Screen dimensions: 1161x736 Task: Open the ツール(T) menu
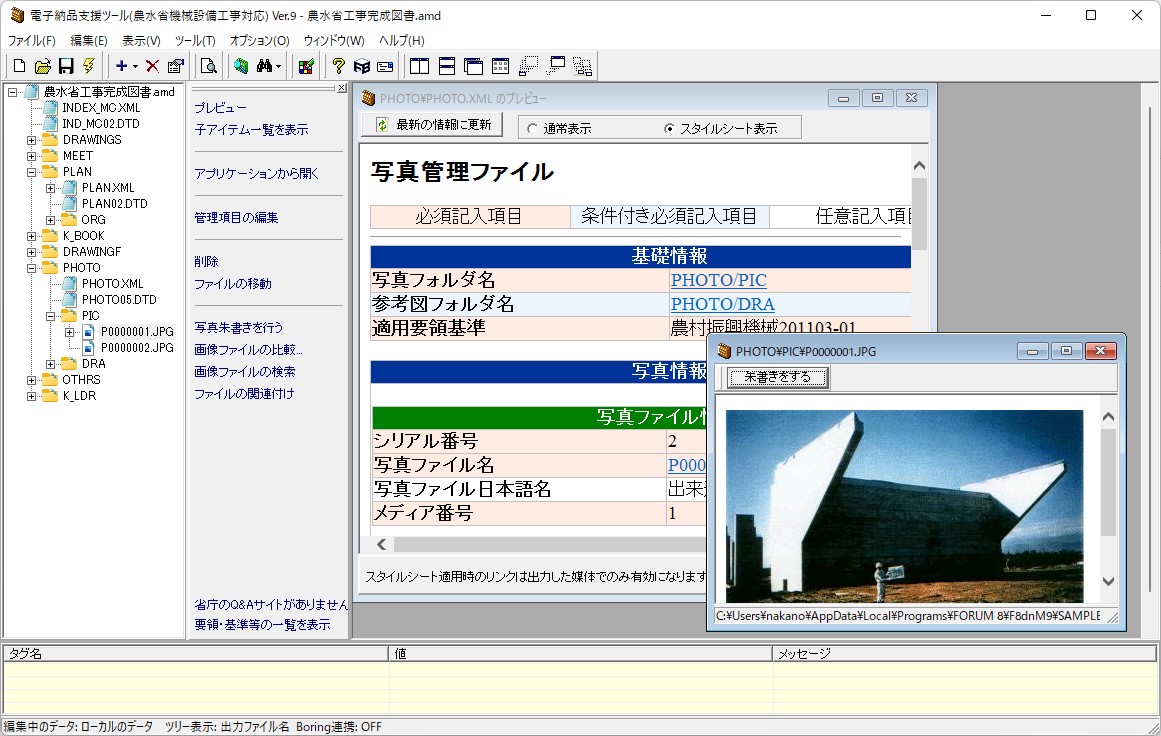[195, 41]
